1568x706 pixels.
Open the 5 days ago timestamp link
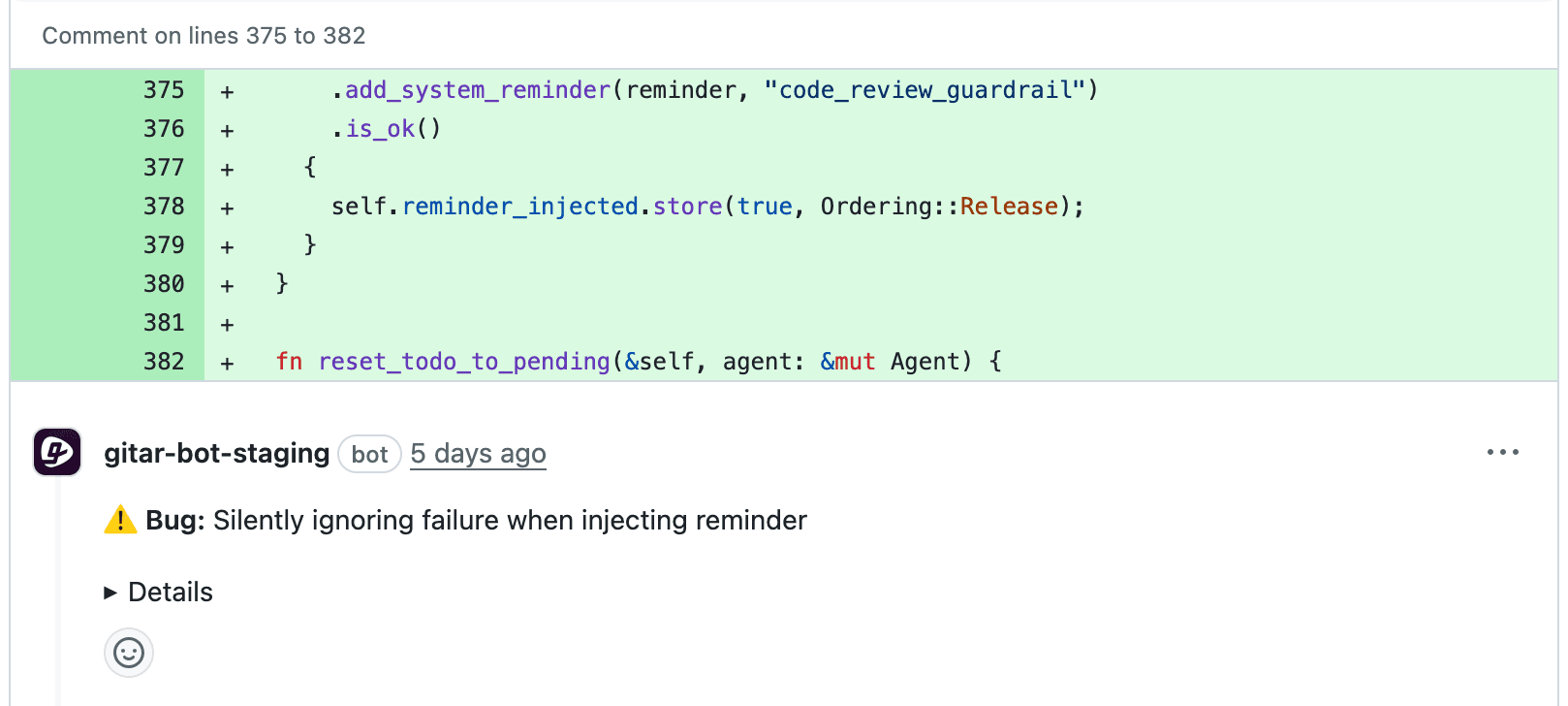point(478,453)
